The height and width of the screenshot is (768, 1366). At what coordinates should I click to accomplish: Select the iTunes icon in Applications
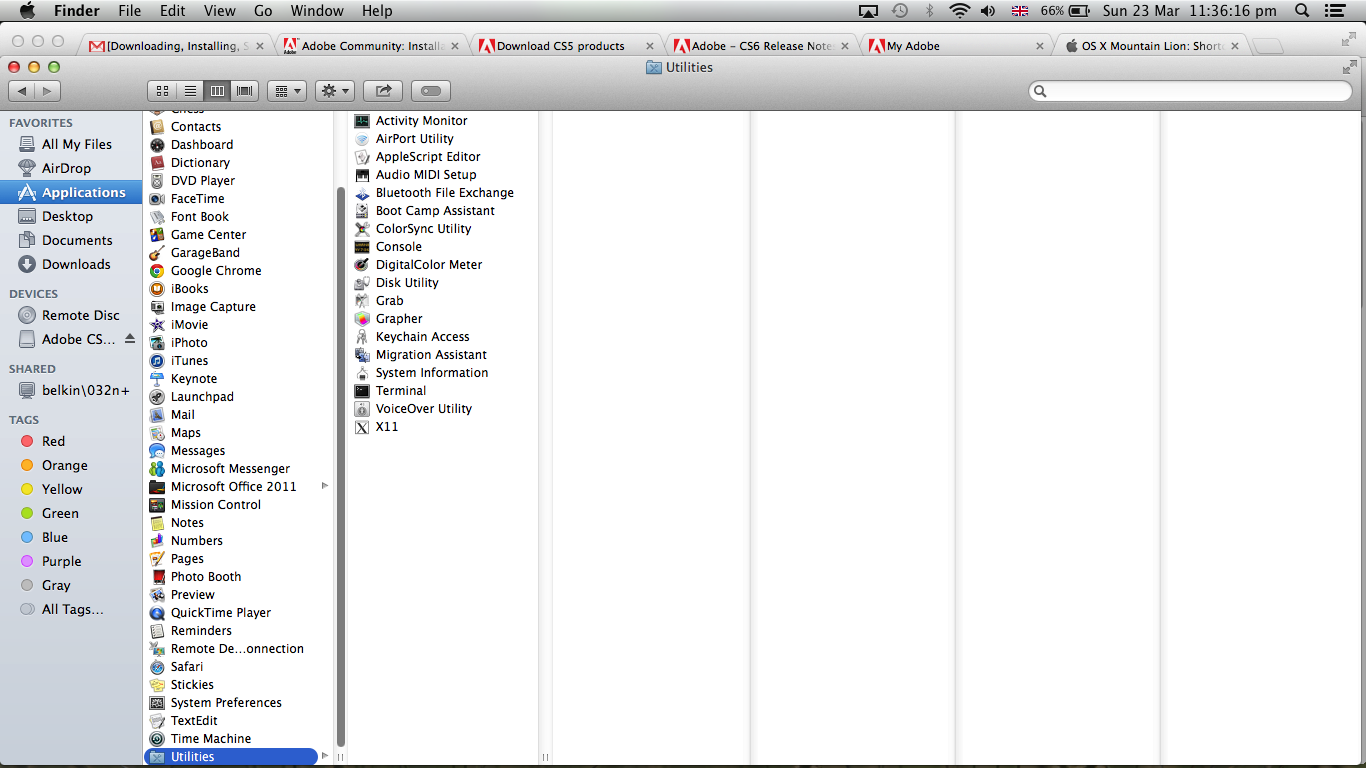click(x=157, y=361)
